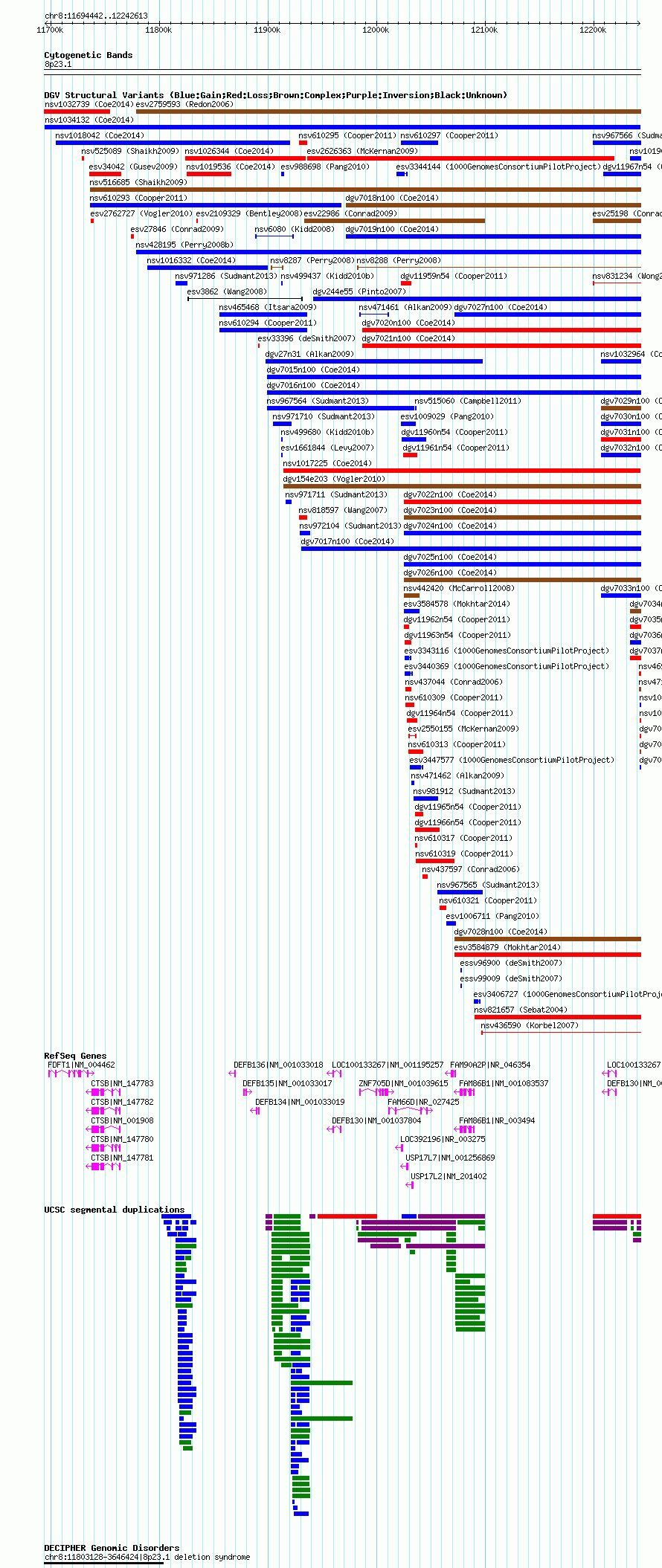Click variant esv2550155 (McKernan2009)

tap(463, 729)
